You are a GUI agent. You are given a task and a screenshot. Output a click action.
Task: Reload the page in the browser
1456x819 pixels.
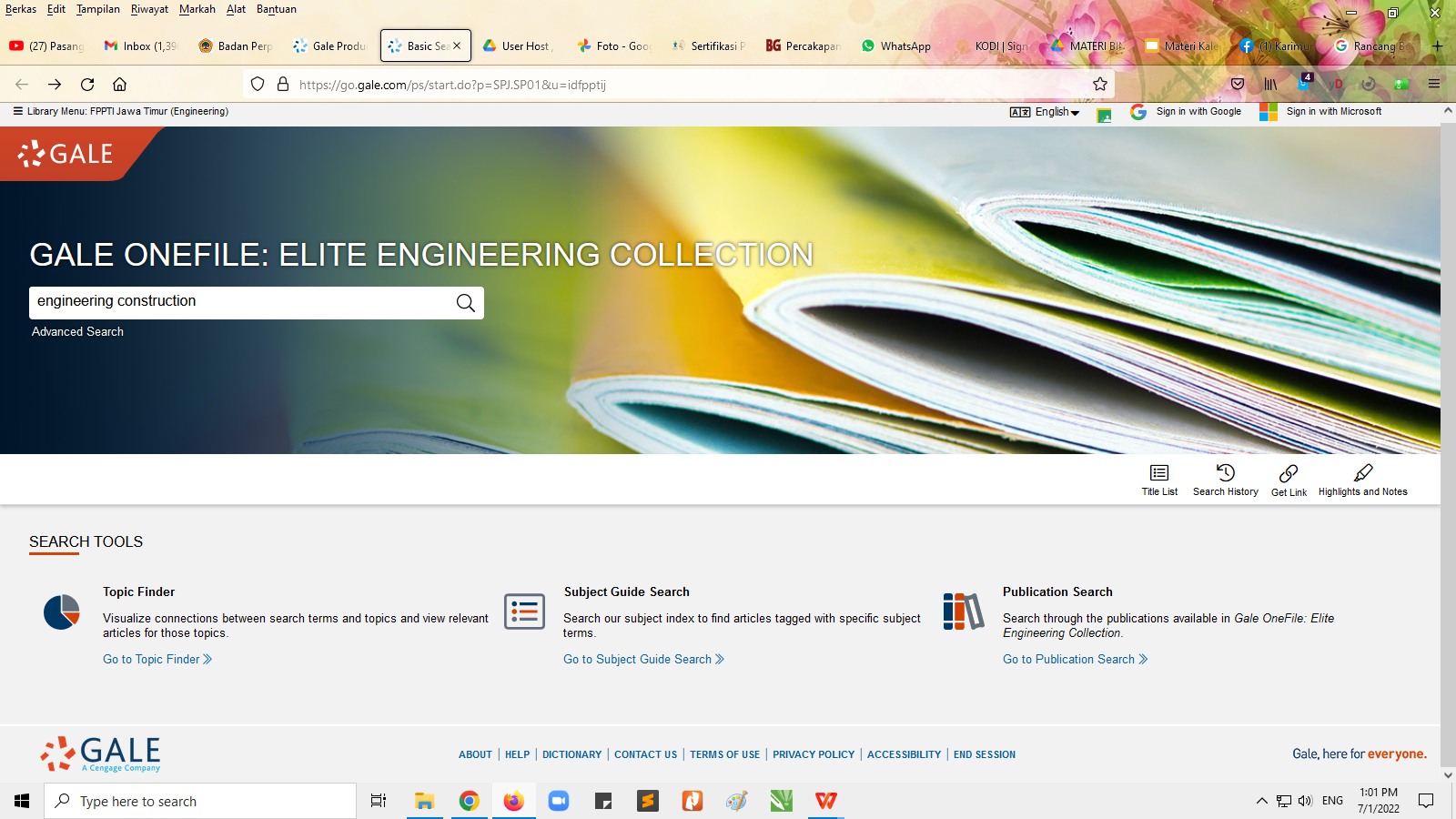(87, 85)
